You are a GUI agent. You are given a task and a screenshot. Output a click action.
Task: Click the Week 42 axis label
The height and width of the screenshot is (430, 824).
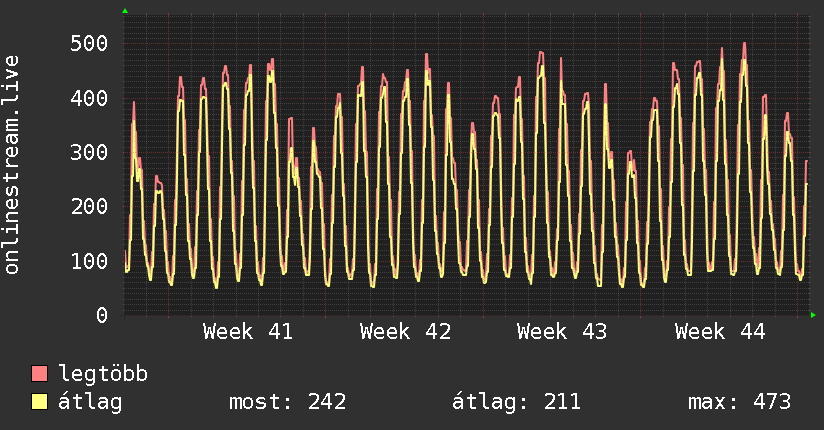405,332
